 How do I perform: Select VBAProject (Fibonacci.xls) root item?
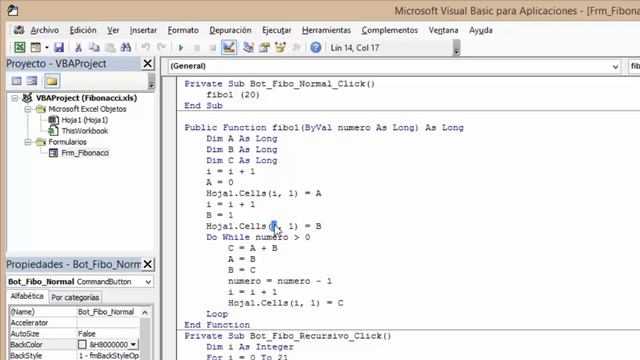click(86, 98)
